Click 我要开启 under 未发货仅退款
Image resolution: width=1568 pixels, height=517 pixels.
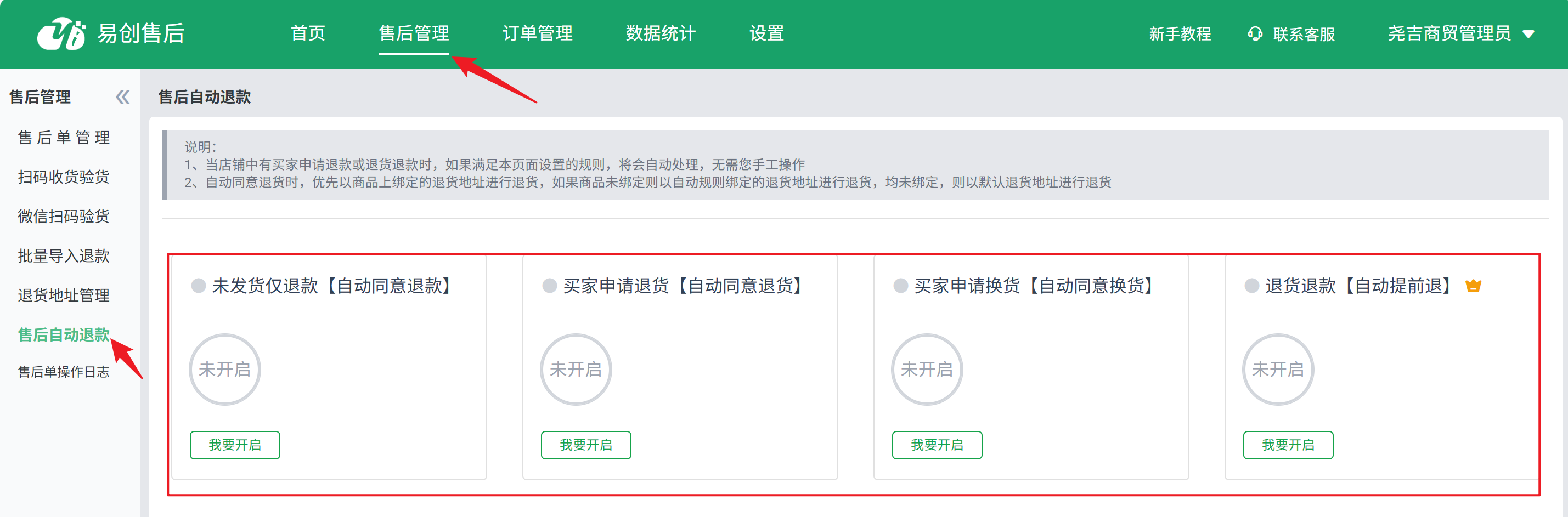point(235,445)
